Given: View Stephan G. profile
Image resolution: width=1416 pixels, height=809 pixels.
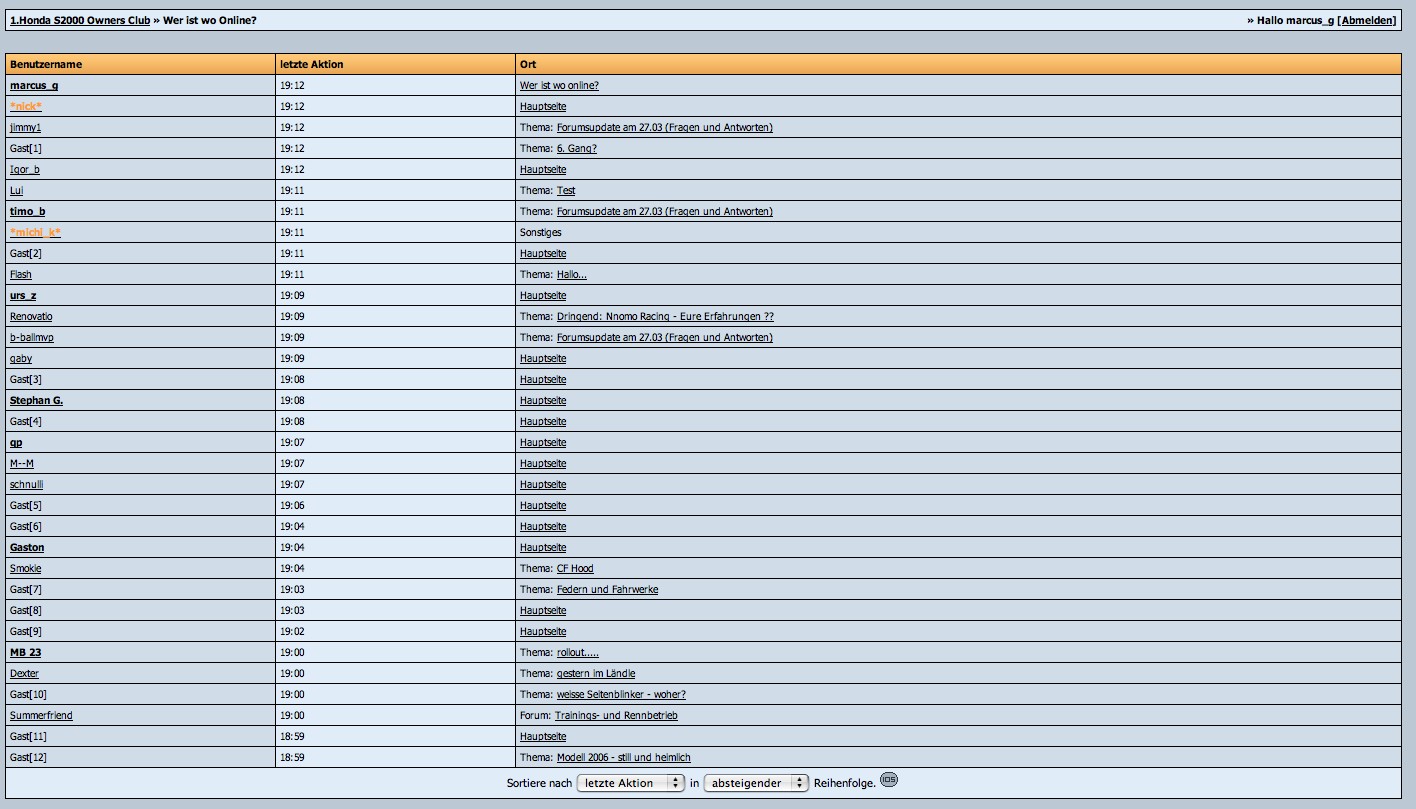Looking at the screenshot, I should 36,401.
